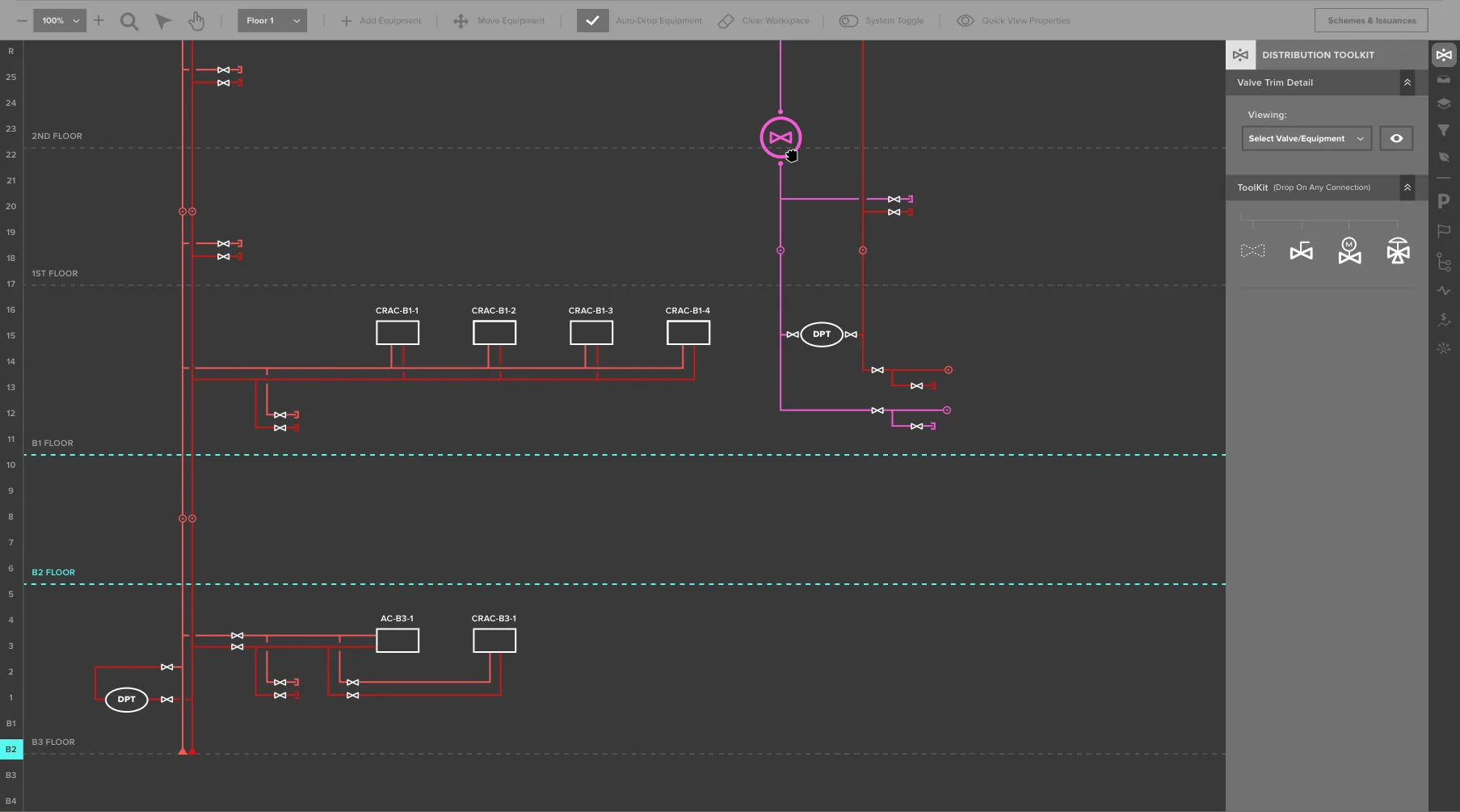Click Move Equipment
This screenshot has width=1460, height=812.
(x=499, y=21)
